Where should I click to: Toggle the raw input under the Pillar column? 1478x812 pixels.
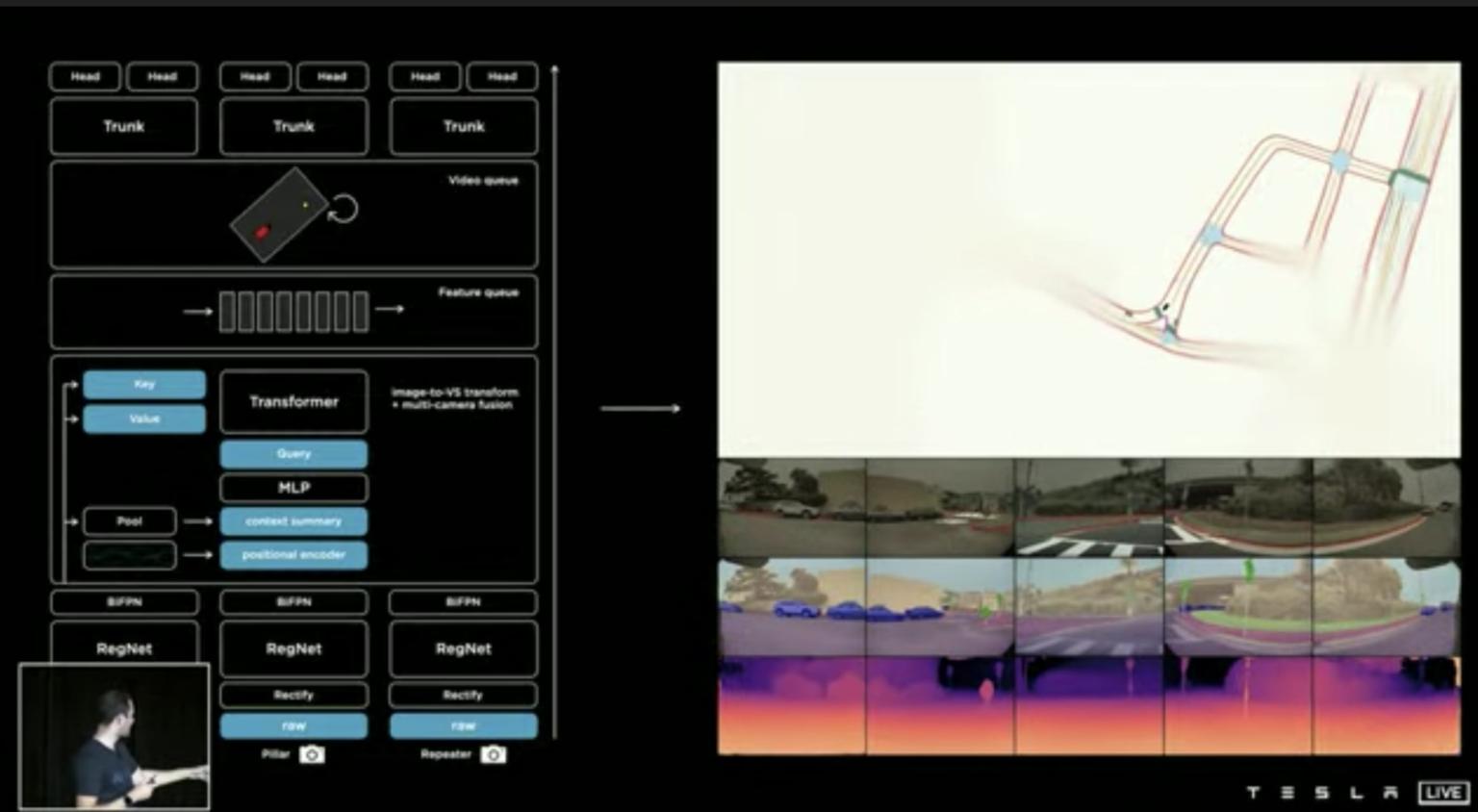point(293,725)
